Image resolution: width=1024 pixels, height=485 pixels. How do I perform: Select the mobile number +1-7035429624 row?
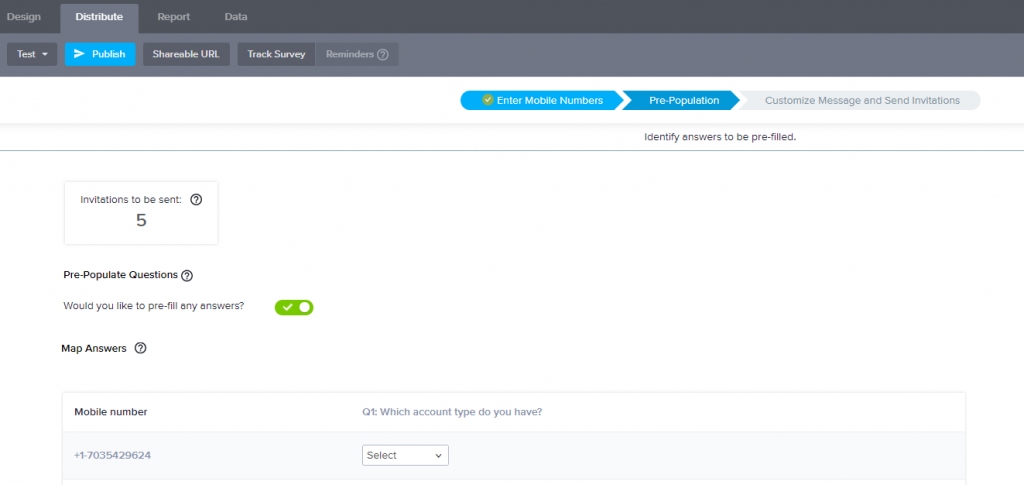pyautogui.click(x=112, y=455)
